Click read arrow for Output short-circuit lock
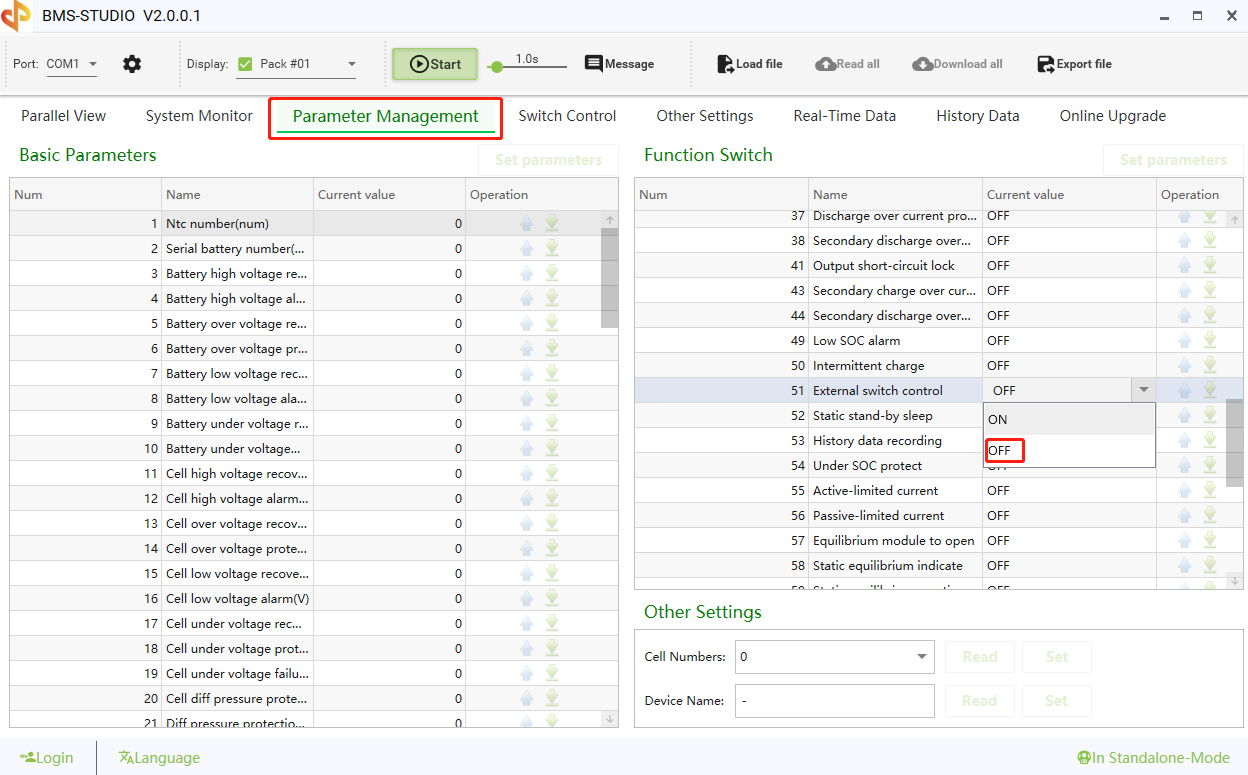This screenshot has height=775, width=1248. click(x=1185, y=265)
